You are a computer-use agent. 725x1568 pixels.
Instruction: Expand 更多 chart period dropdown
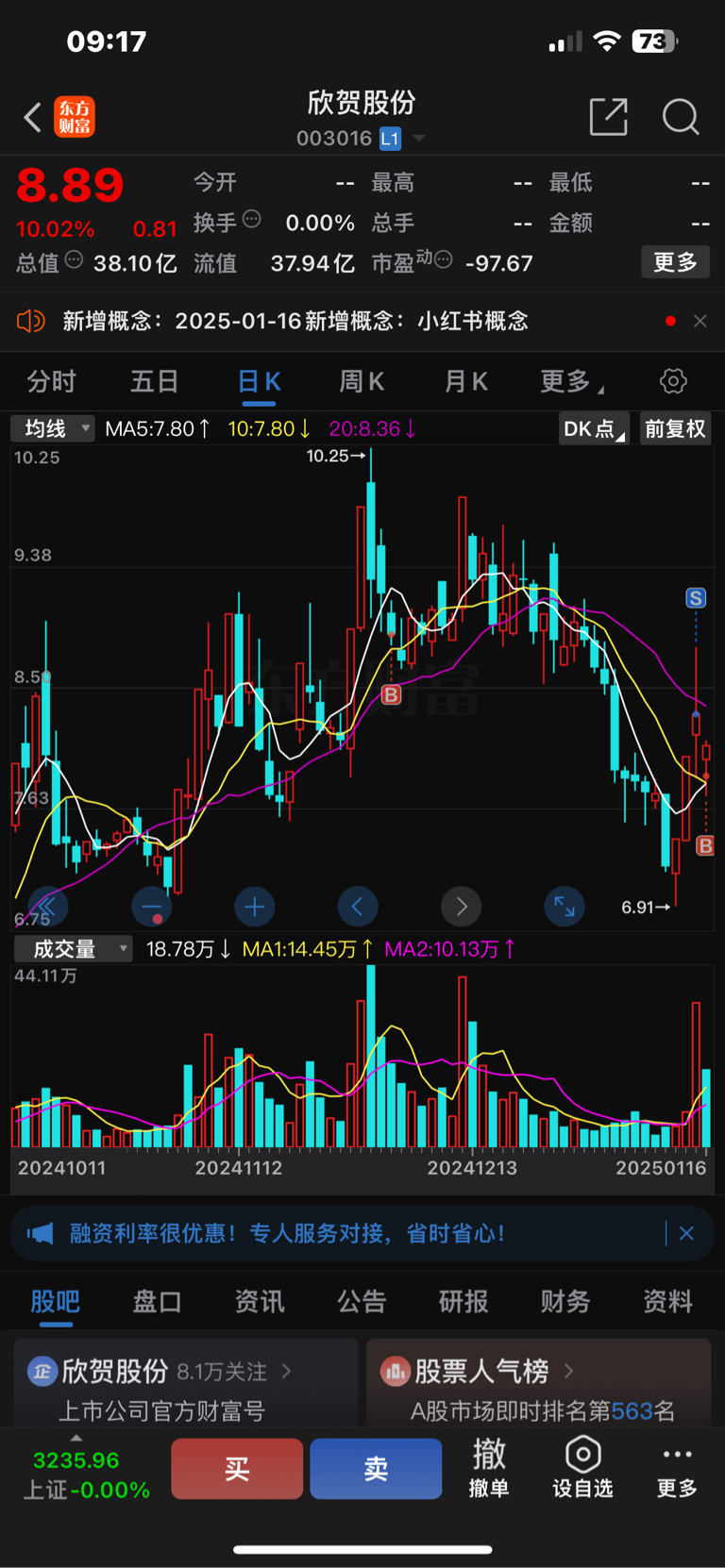[x=572, y=381]
